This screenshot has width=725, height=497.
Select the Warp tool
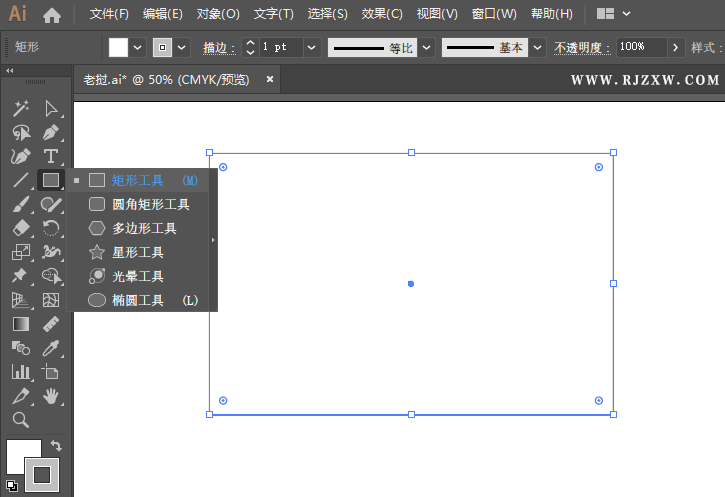[x=51, y=252]
